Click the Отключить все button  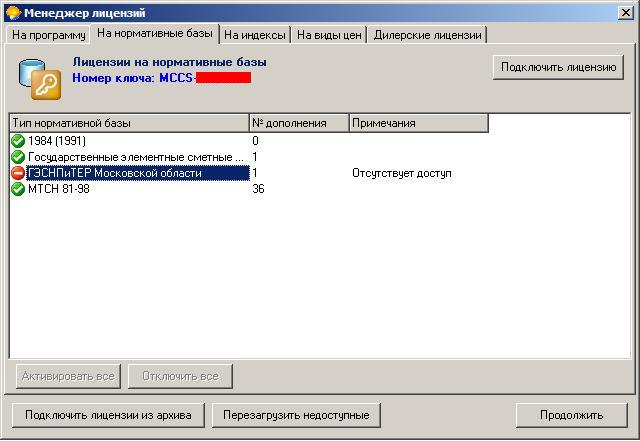(180, 376)
